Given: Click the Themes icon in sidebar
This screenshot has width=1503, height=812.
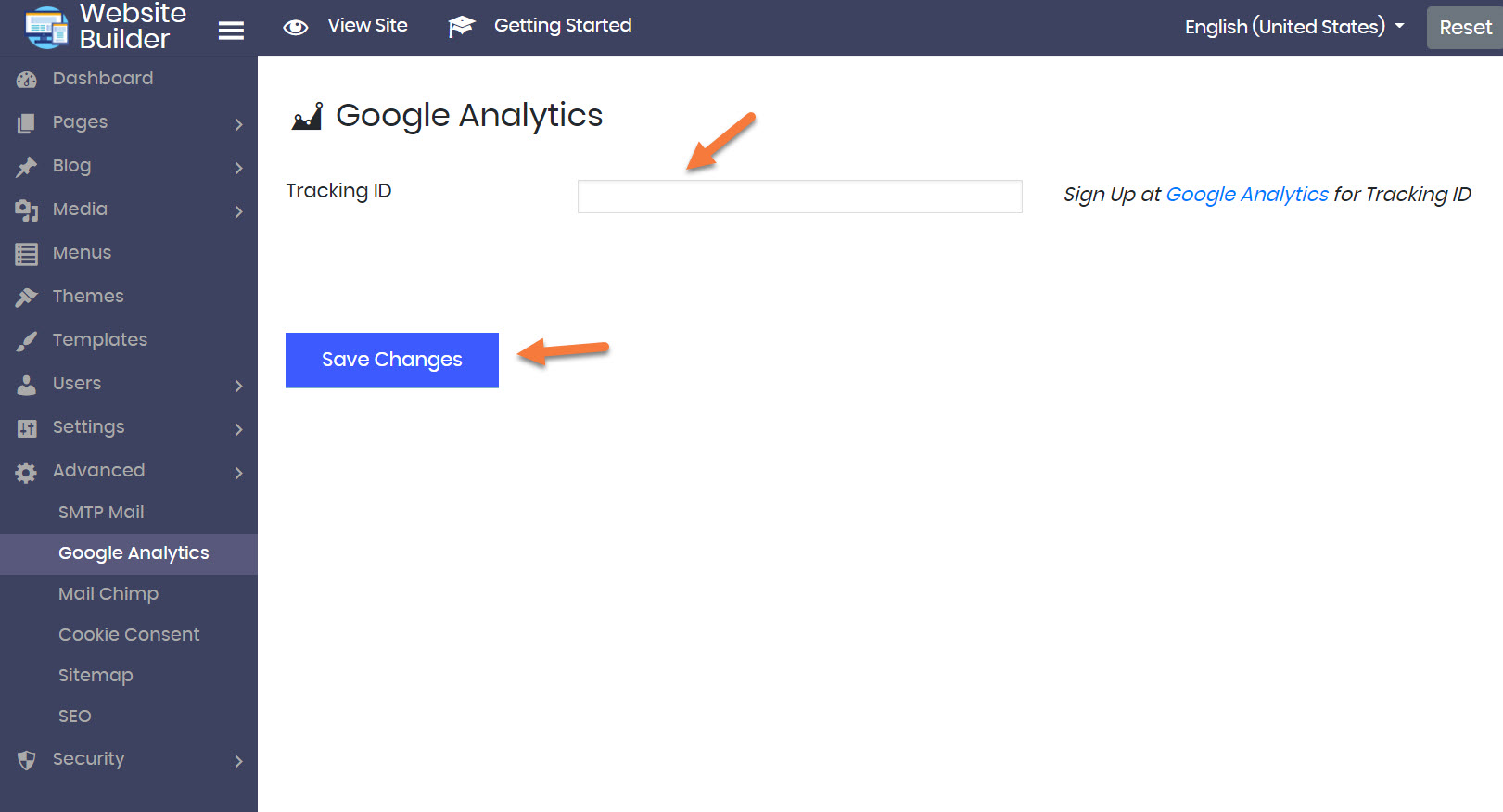Looking at the screenshot, I should (x=27, y=297).
